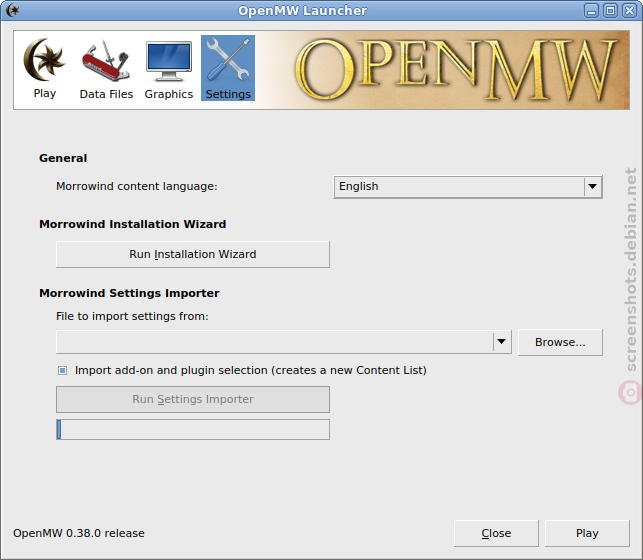The image size is (643, 560).
Task: Click the disabled Run Settings Importer button
Action: coord(193,399)
